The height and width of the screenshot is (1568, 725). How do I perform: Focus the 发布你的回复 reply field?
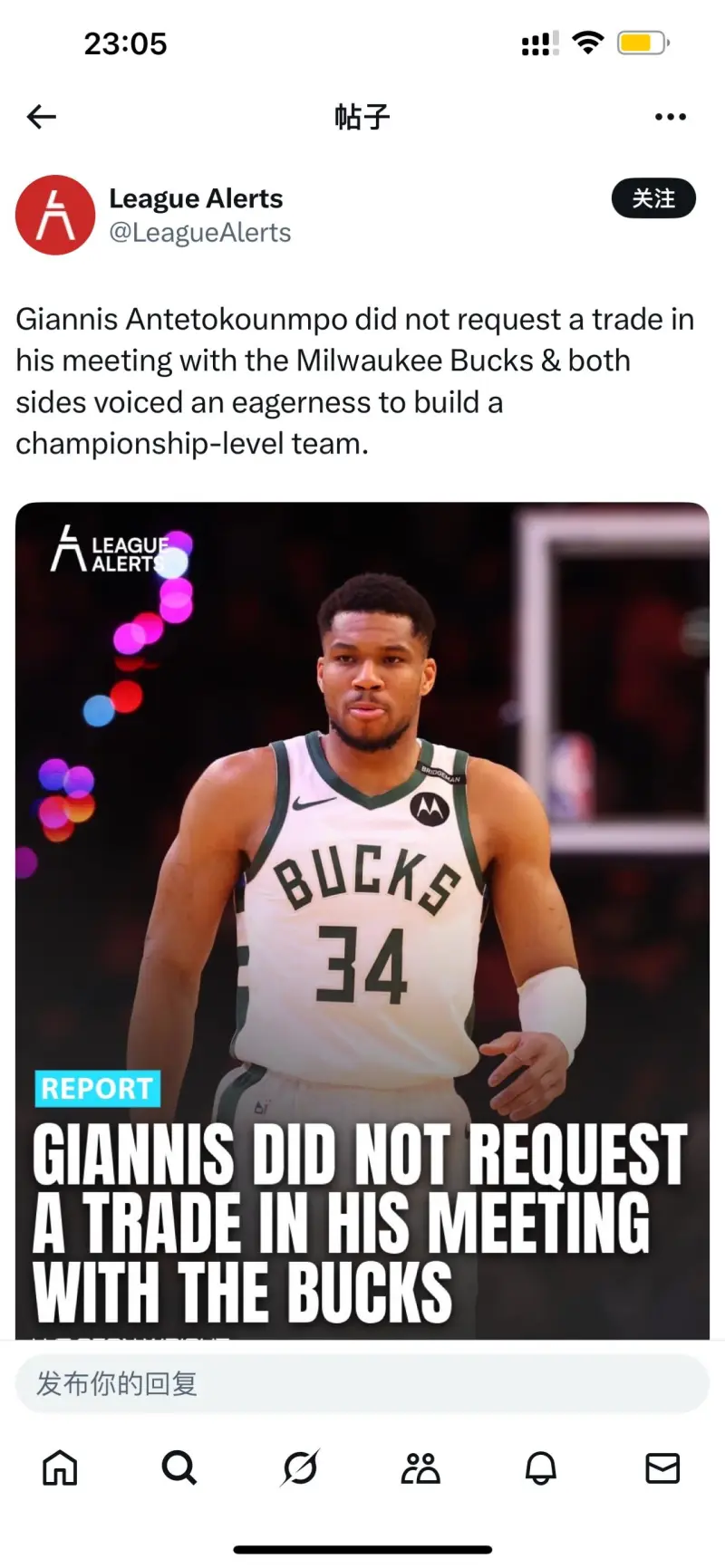(x=362, y=1383)
